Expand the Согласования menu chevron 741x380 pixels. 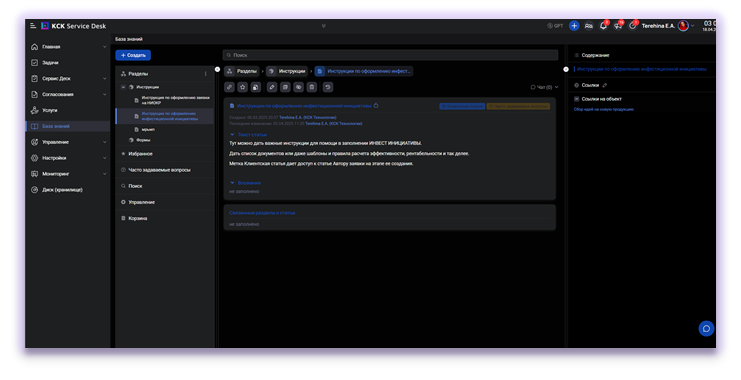104,95
